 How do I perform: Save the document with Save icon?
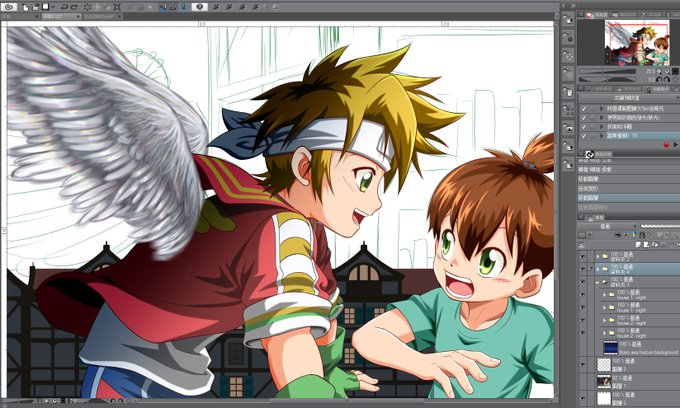[x=45, y=7]
